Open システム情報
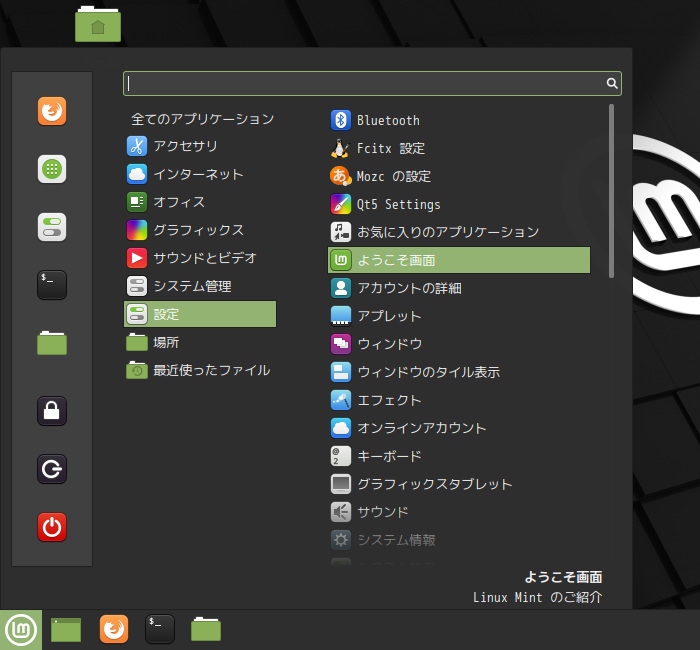The height and width of the screenshot is (650, 700). pyautogui.click(x=459, y=540)
